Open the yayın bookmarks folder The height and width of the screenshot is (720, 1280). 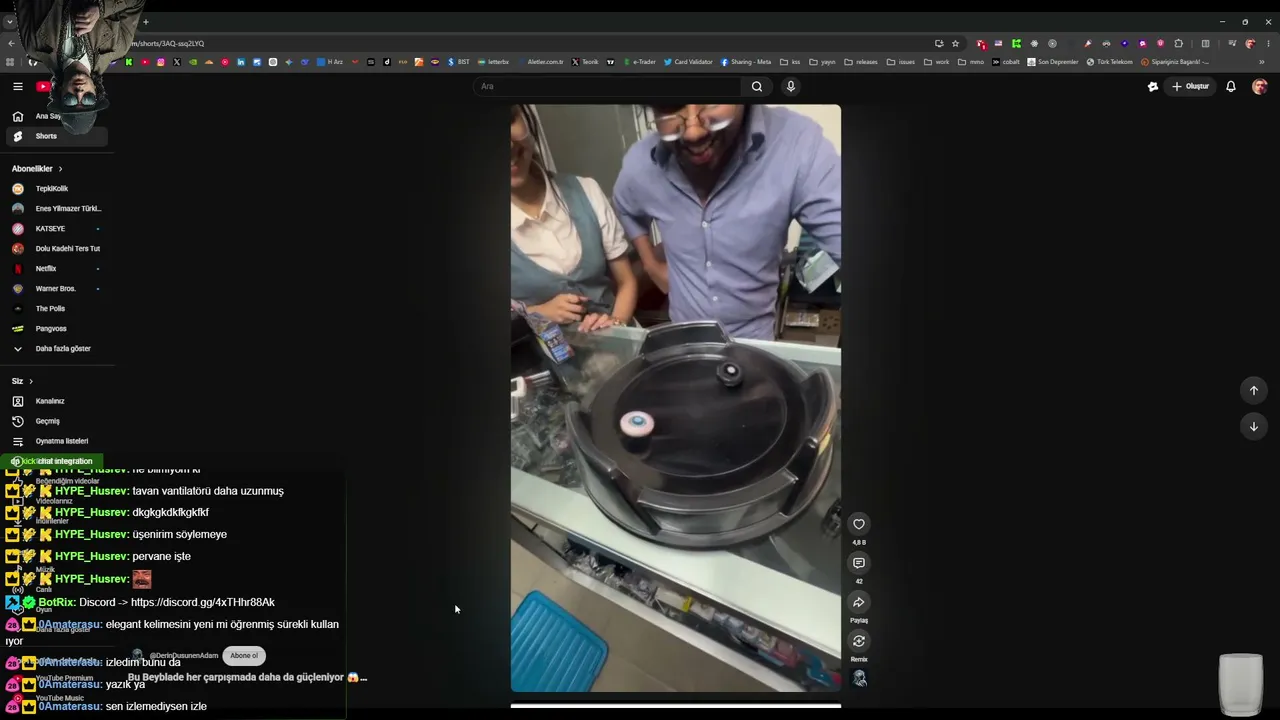pos(822,62)
